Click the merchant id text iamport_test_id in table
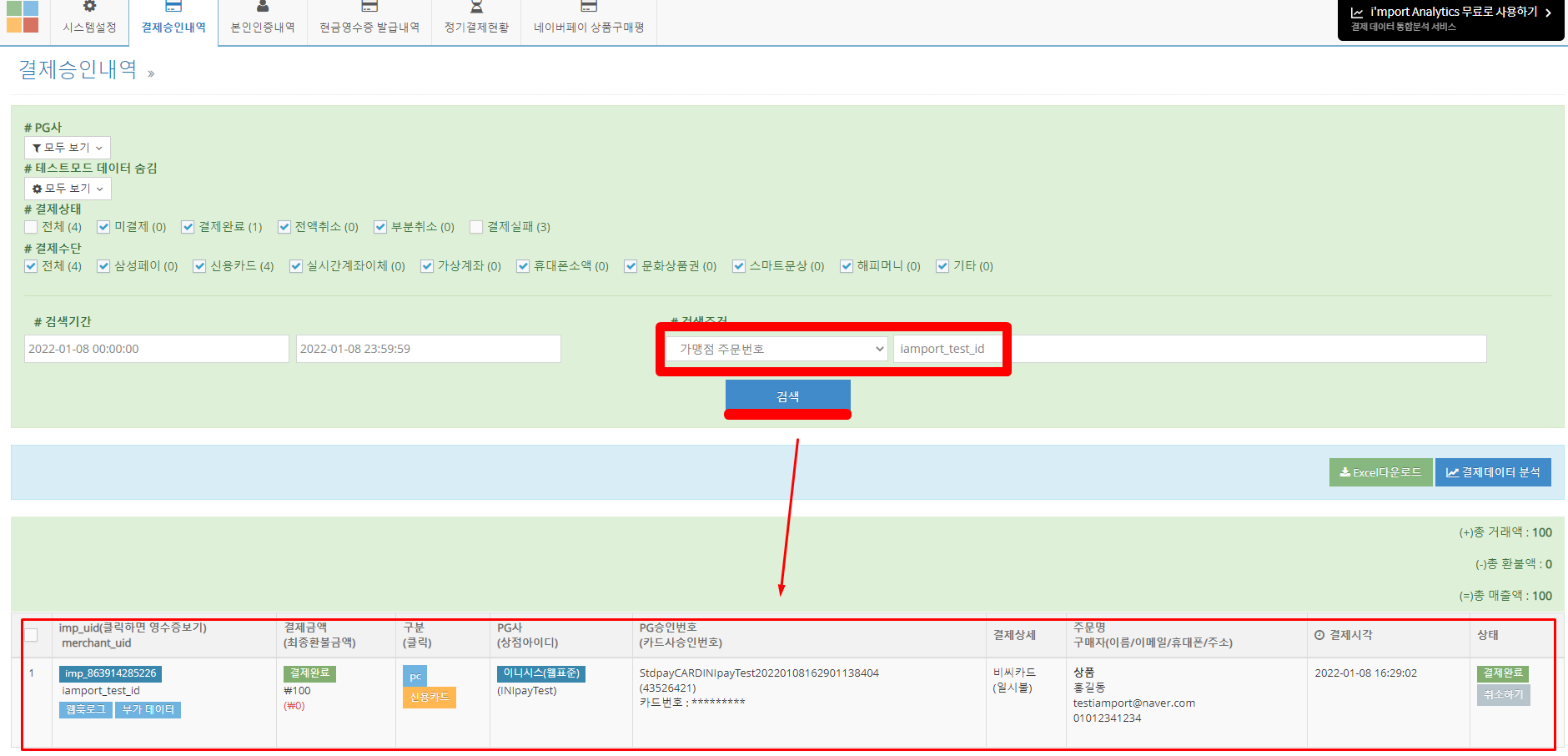Viewport: 1568px width, 756px height. [101, 690]
